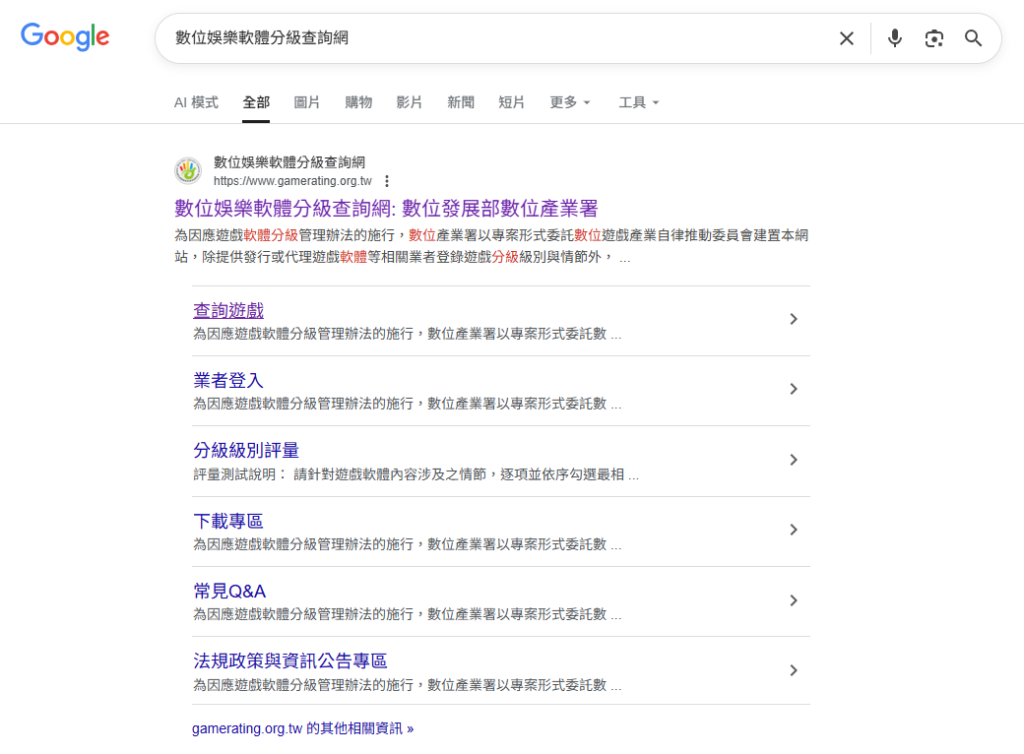Open main result 數位娛樂軟體分級查詢網 title link
This screenshot has height=754, width=1024.
click(x=386, y=208)
